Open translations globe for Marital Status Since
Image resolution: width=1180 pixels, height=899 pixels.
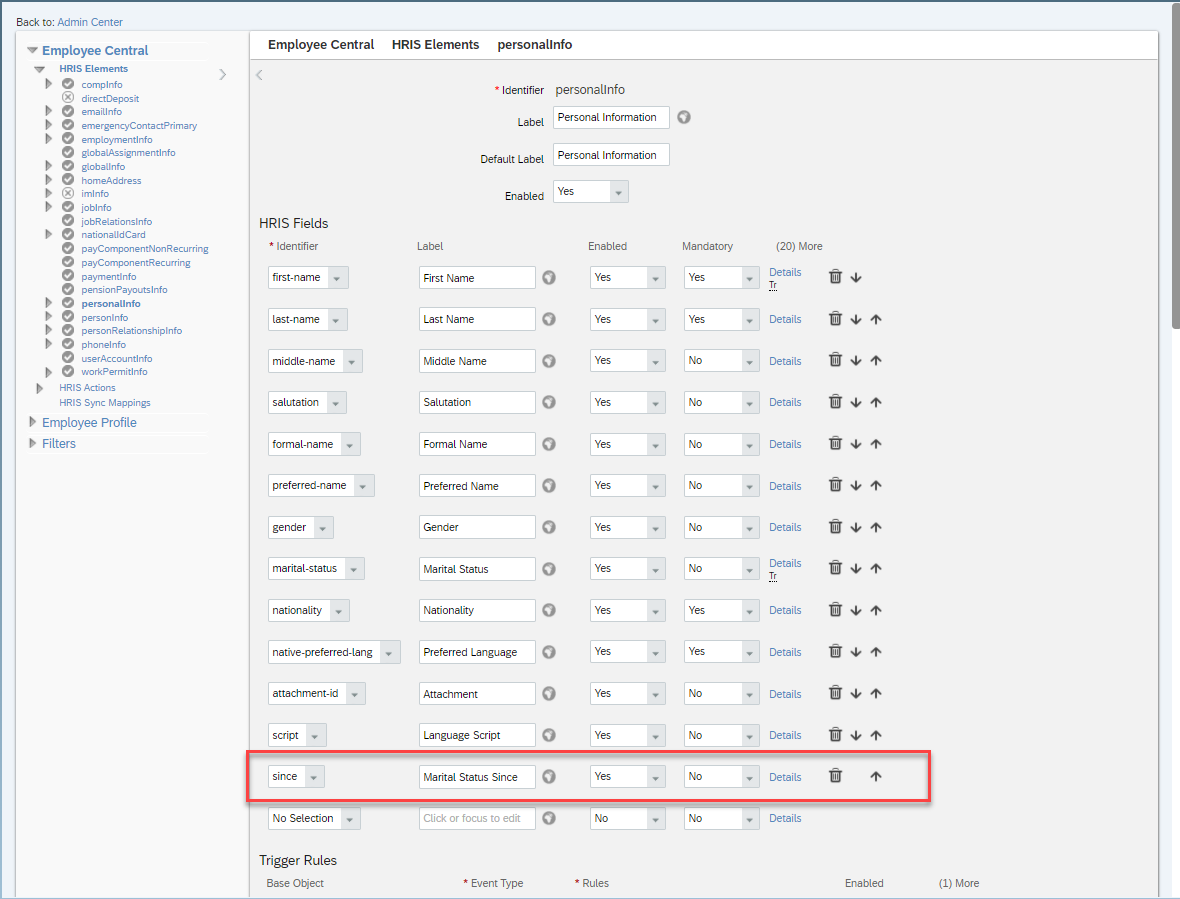point(549,776)
